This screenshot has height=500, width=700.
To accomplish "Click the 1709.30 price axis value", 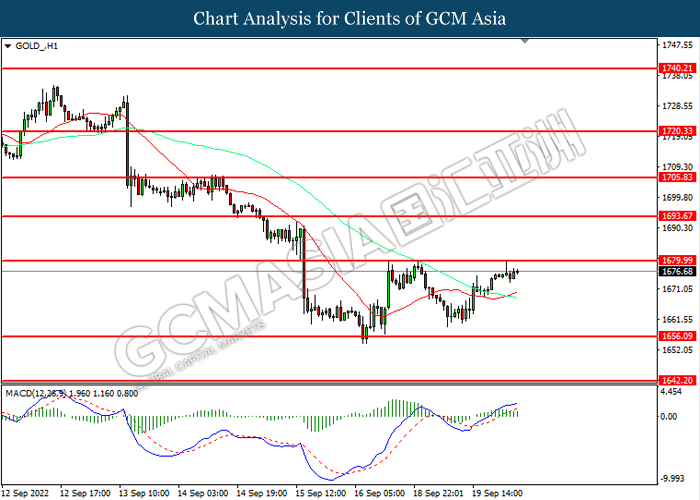I will 678,167.
